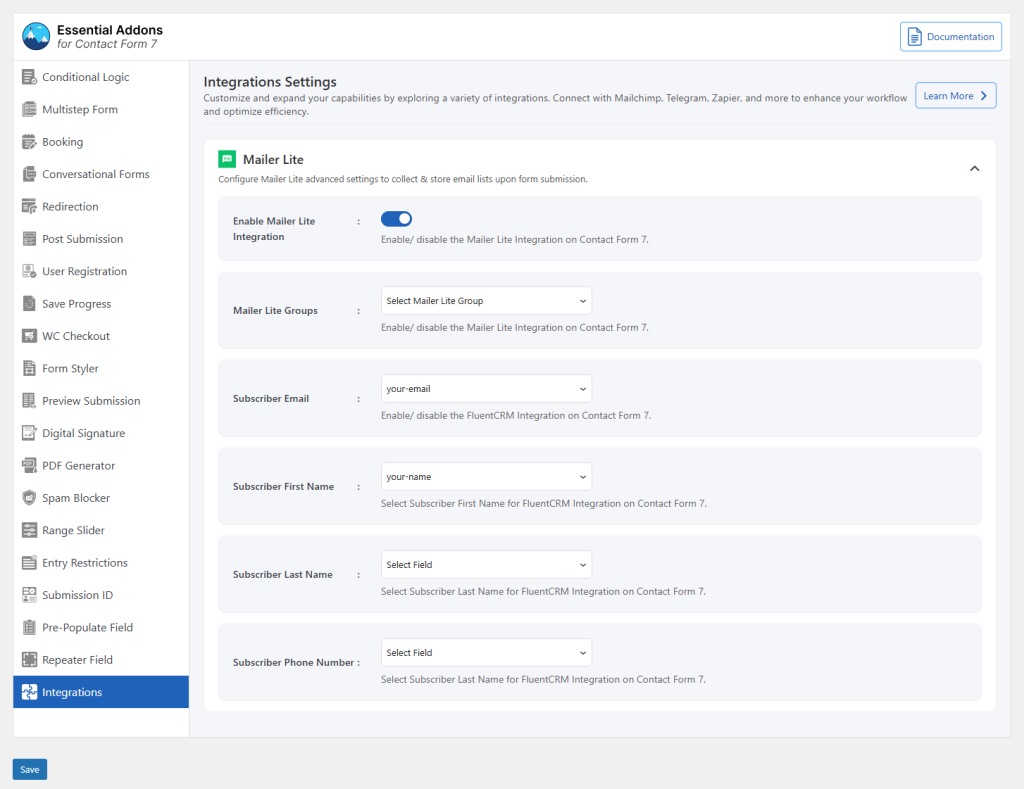Click the Subscriber First Name label
The width and height of the screenshot is (1024, 789).
point(283,487)
